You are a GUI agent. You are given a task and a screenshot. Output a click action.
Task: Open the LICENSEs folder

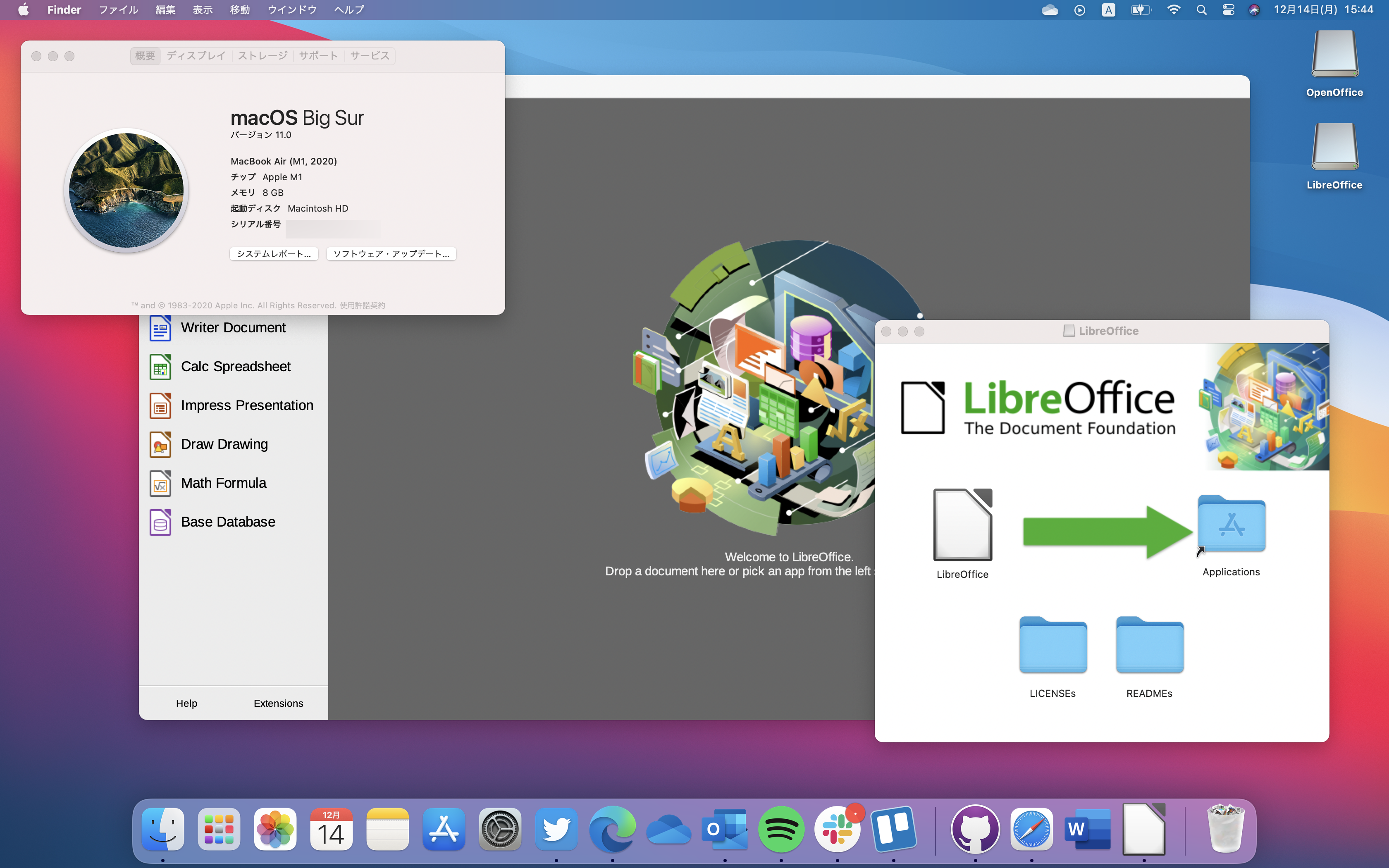coord(1052,645)
